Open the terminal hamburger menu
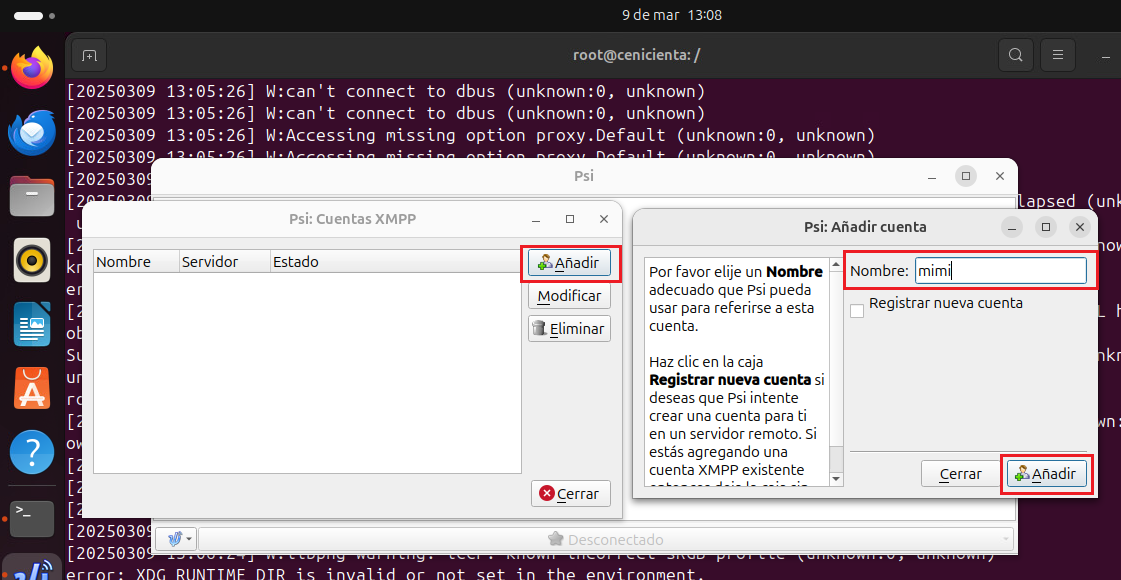This screenshot has height=580, width=1121. coord(1057,55)
